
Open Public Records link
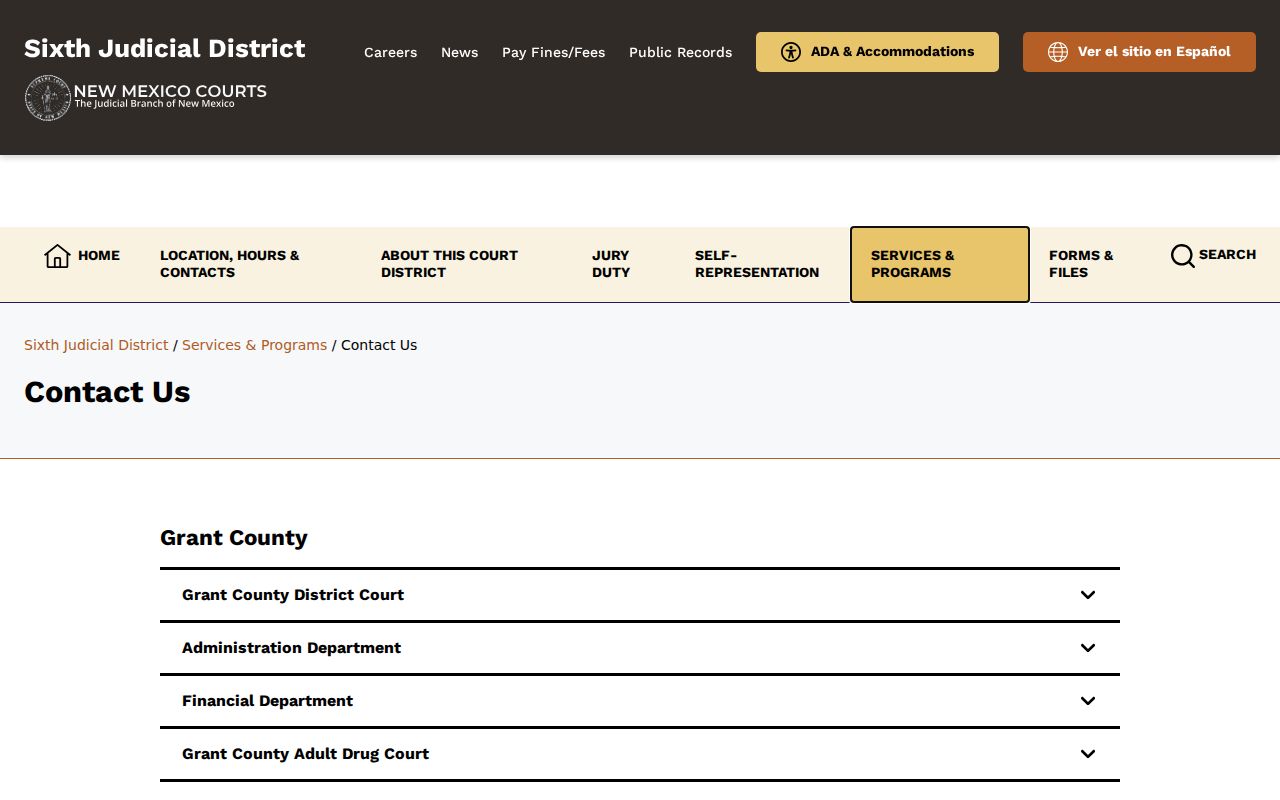(x=680, y=52)
